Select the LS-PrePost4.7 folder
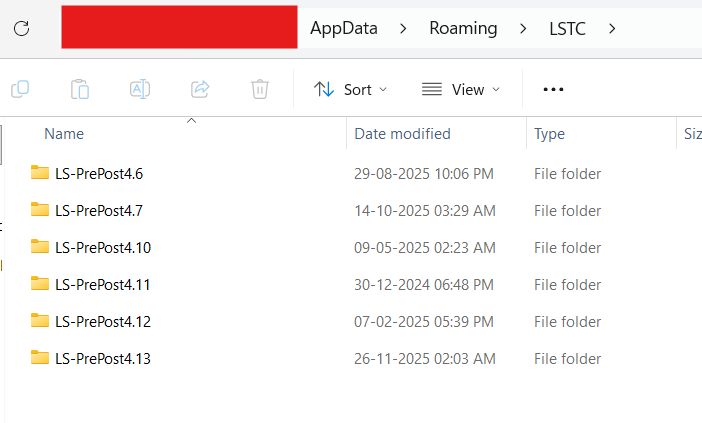This screenshot has width=702, height=423. pyautogui.click(x=99, y=210)
